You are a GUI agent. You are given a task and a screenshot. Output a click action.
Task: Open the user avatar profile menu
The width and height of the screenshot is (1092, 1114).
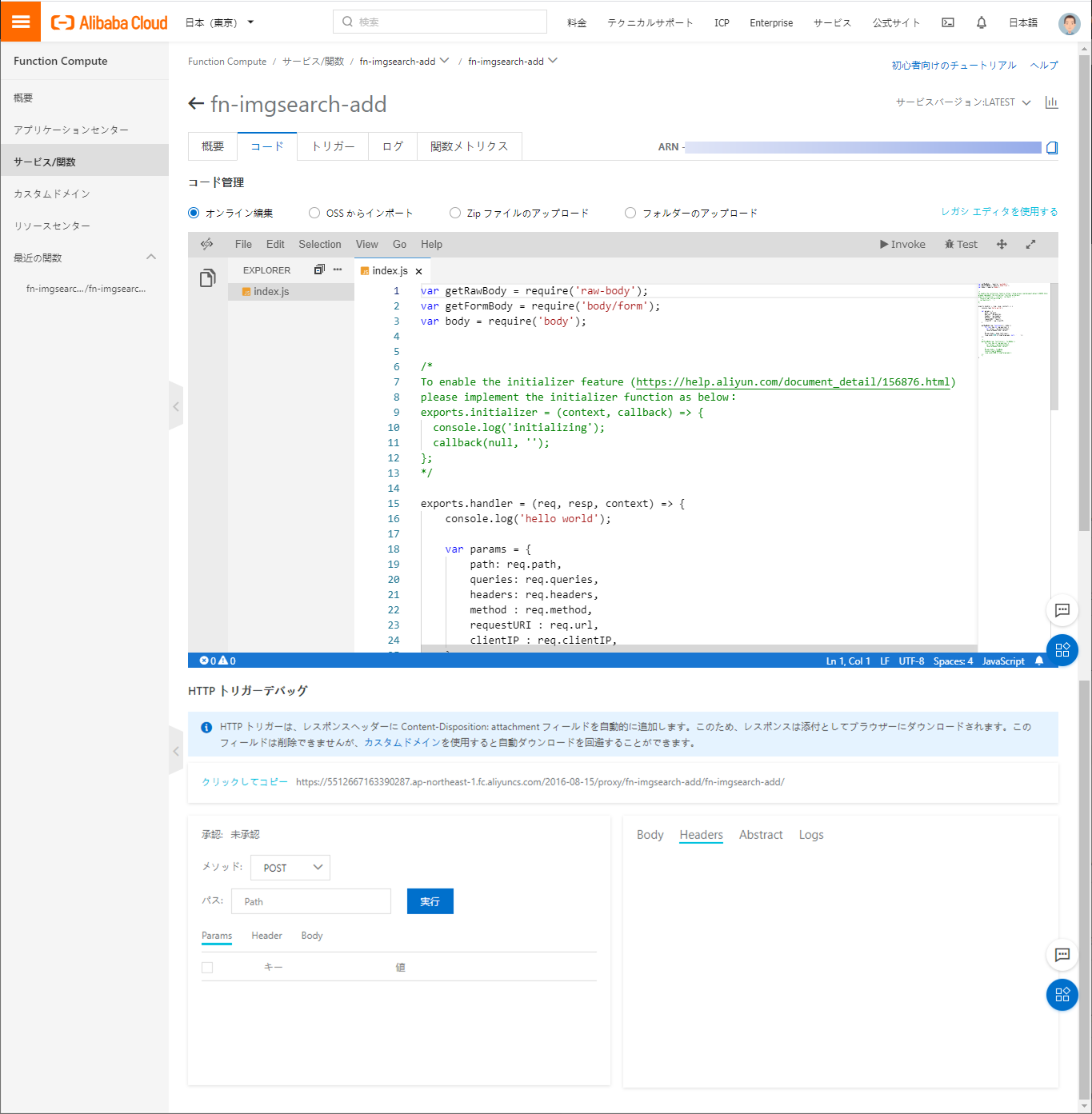click(x=1069, y=23)
